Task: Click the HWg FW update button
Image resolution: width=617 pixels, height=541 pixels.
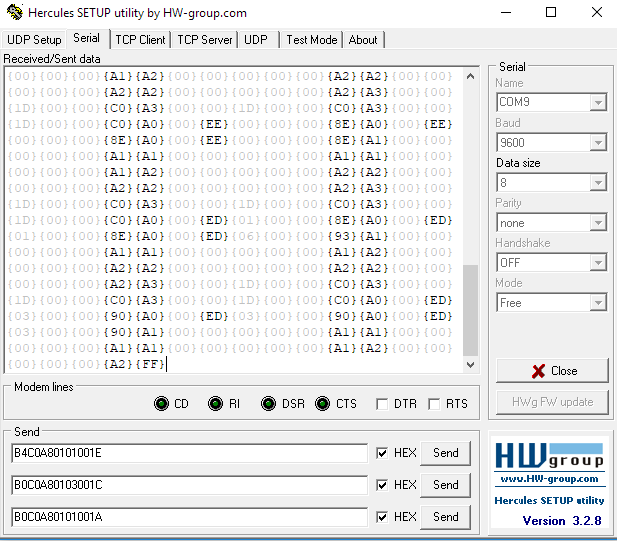Action: tap(552, 402)
